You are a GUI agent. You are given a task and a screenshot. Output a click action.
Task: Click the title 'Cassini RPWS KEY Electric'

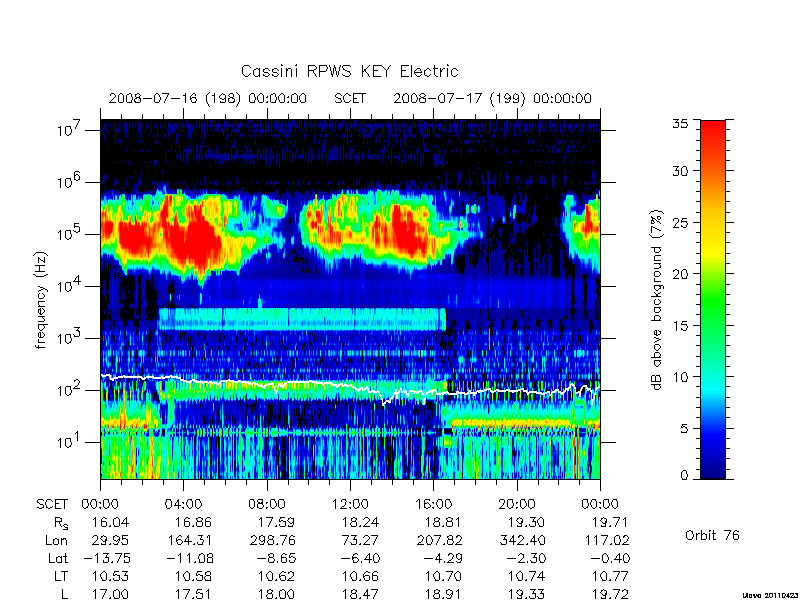coord(349,71)
